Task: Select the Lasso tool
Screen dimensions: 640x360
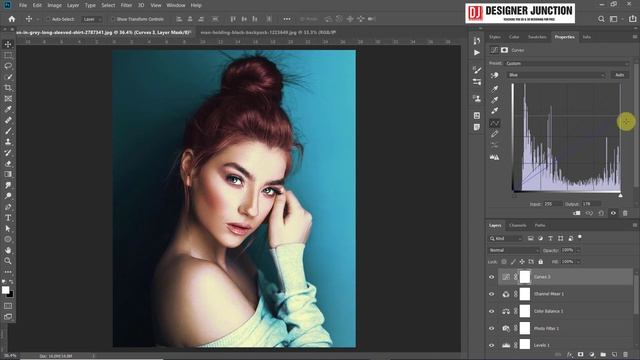Action: tap(8, 66)
